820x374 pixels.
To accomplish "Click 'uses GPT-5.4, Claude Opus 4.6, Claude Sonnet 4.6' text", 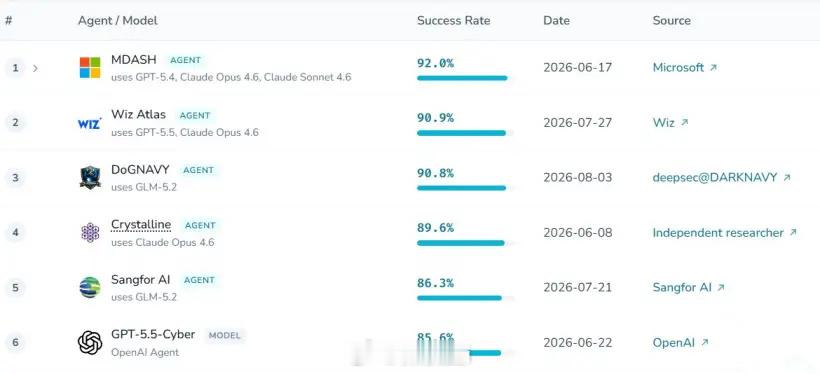I will [x=231, y=77].
